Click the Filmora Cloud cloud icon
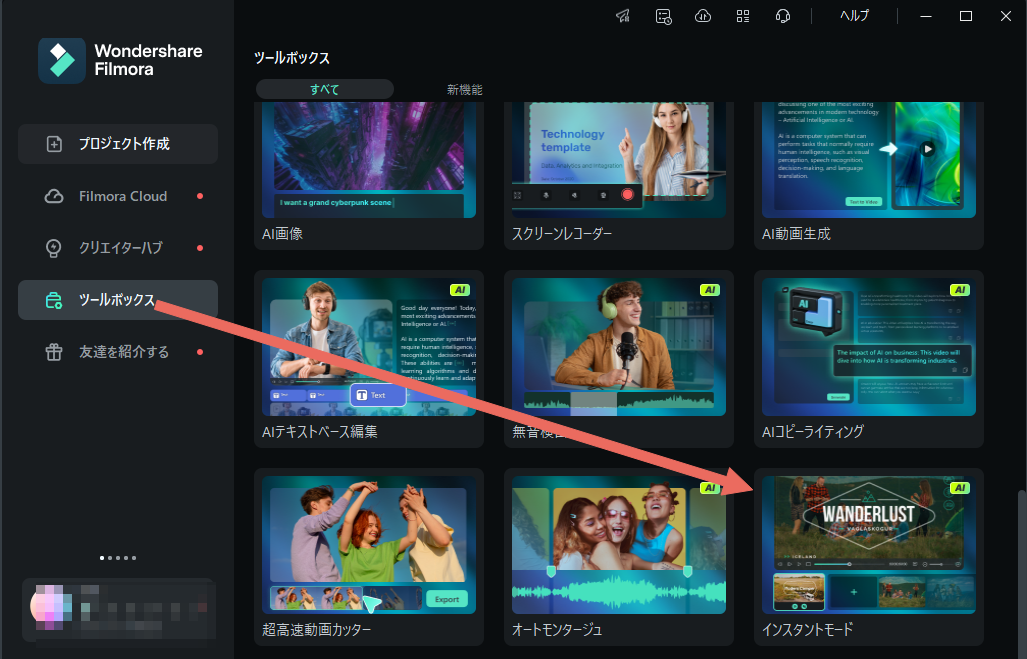 54,197
